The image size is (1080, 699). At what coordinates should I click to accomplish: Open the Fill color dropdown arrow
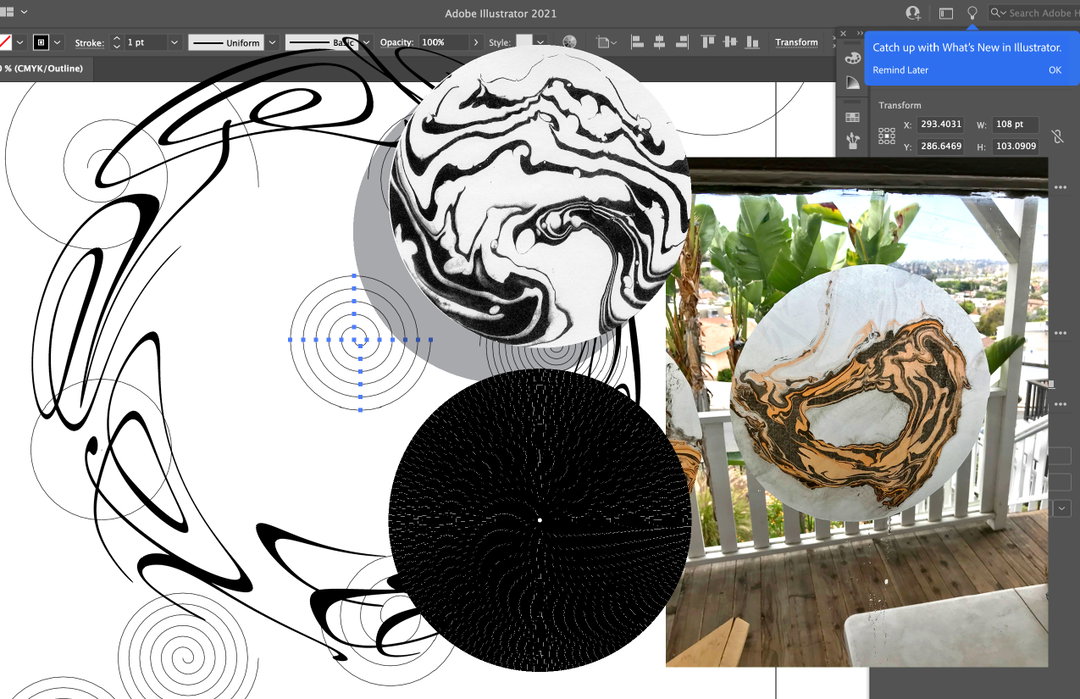click(20, 42)
